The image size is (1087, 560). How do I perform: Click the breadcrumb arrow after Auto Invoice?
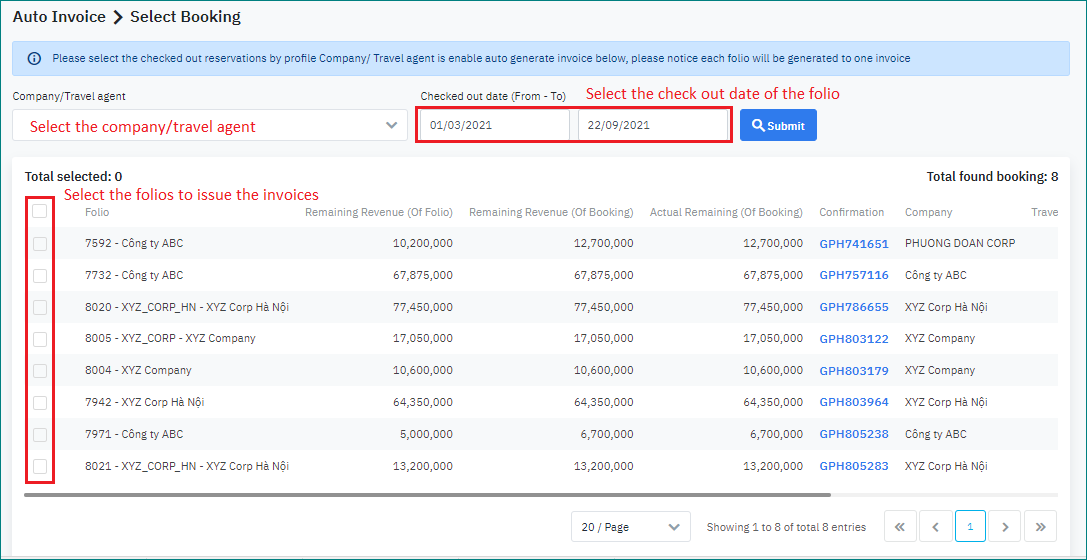(116, 17)
